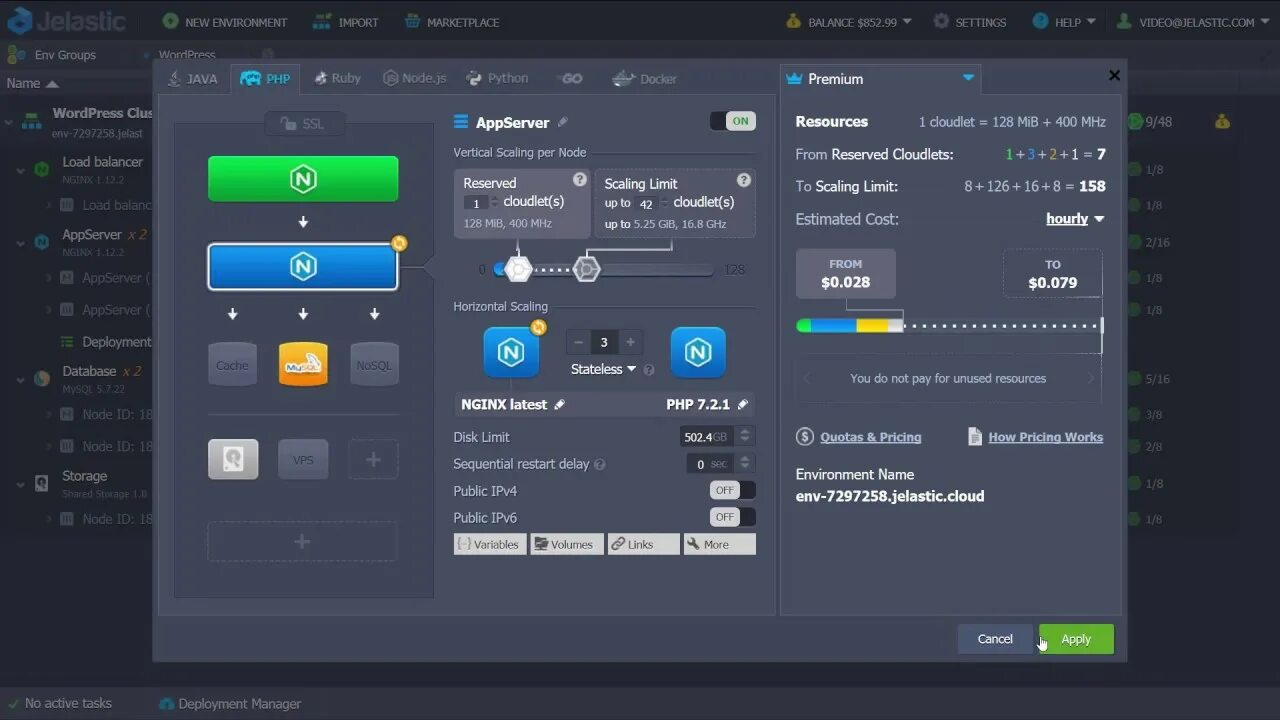Enable Public IPv4 toggle
The height and width of the screenshot is (720, 1280).
[733, 490]
